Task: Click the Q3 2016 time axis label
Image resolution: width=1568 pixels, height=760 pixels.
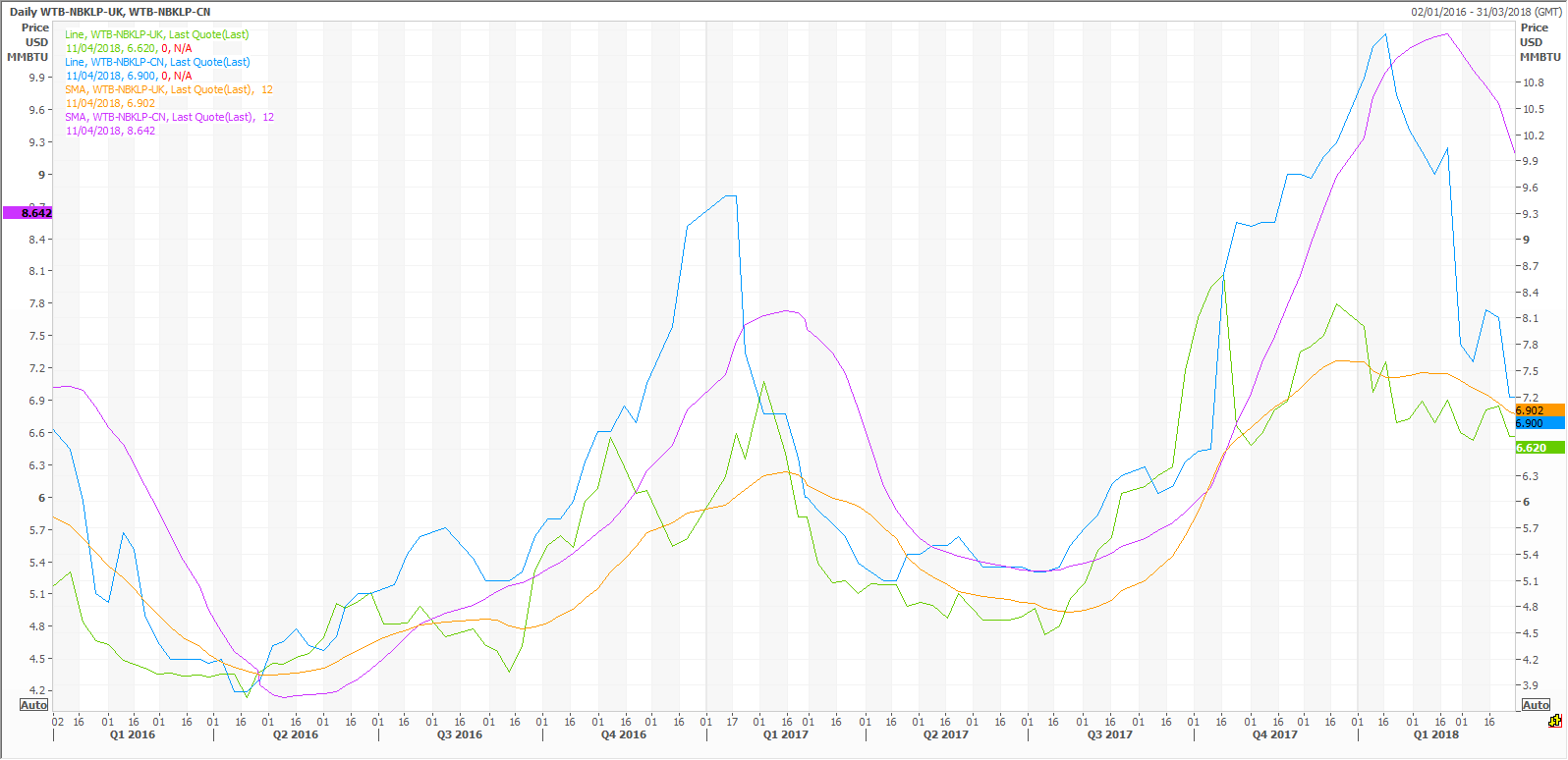Action: coord(459,734)
